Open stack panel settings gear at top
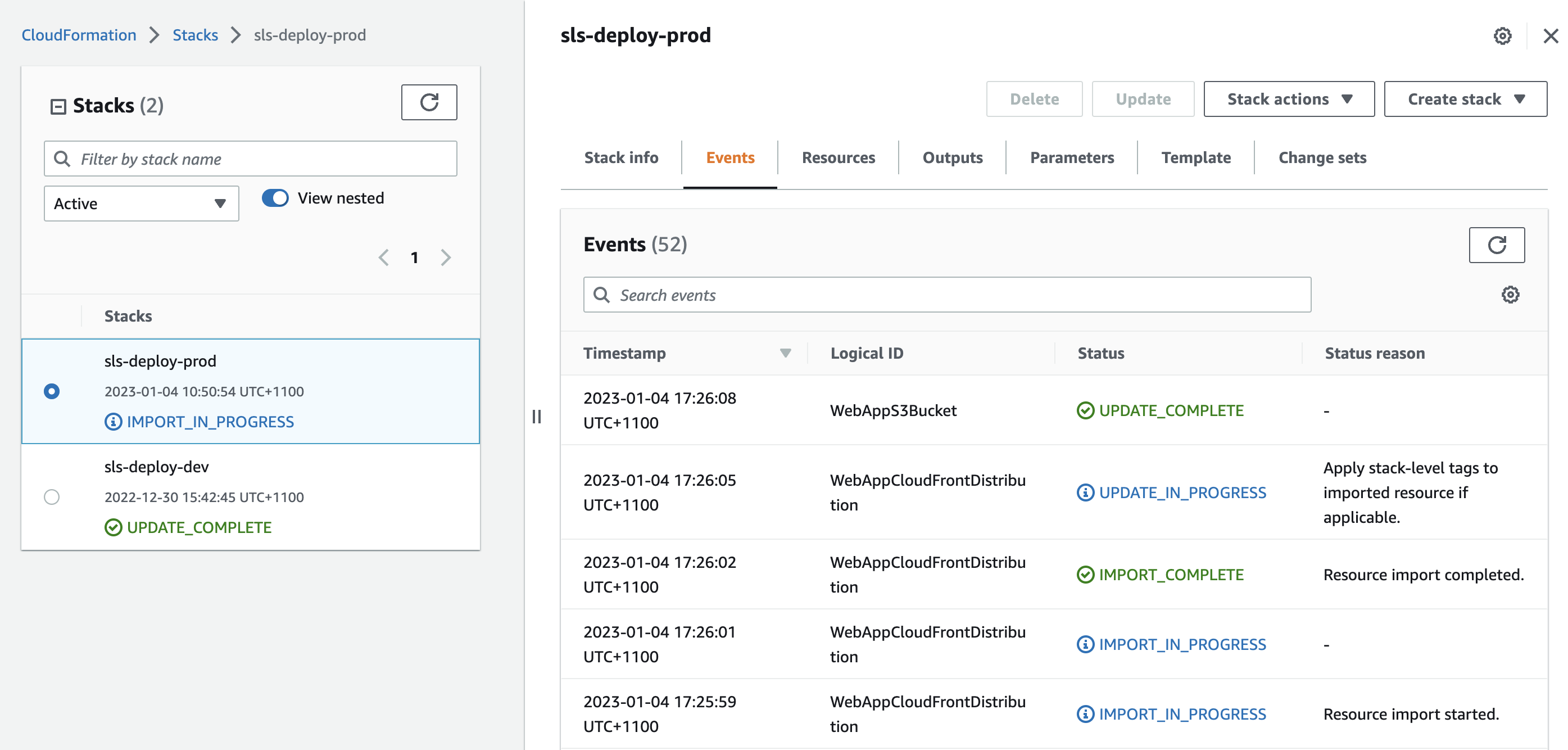 [x=1502, y=36]
